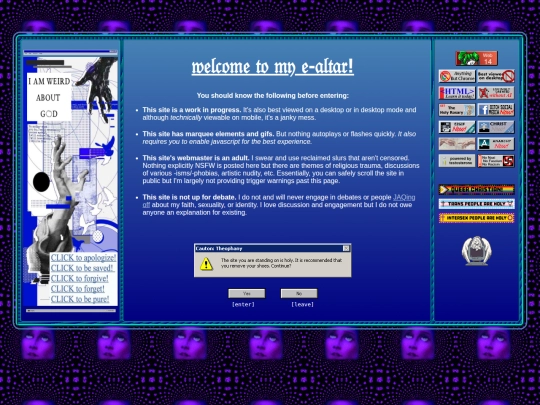The image size is (540, 405).
Task: Click 'This site is not up for debate.' text
Action: click(x=189, y=197)
